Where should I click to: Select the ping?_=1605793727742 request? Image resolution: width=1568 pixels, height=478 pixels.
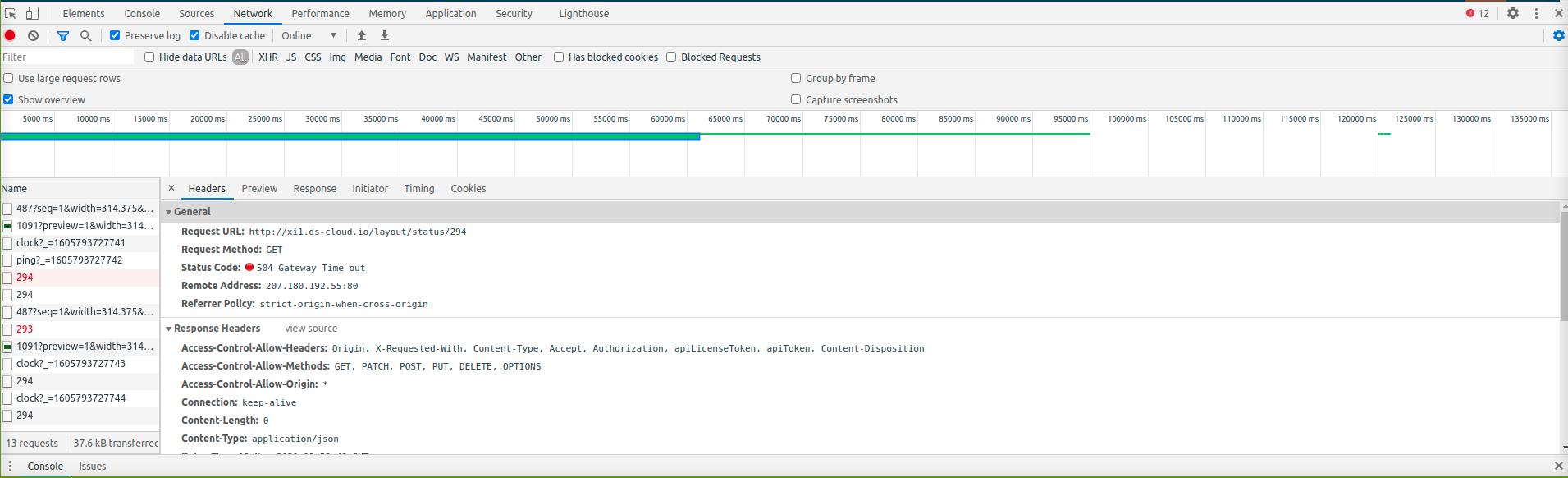tap(80, 260)
